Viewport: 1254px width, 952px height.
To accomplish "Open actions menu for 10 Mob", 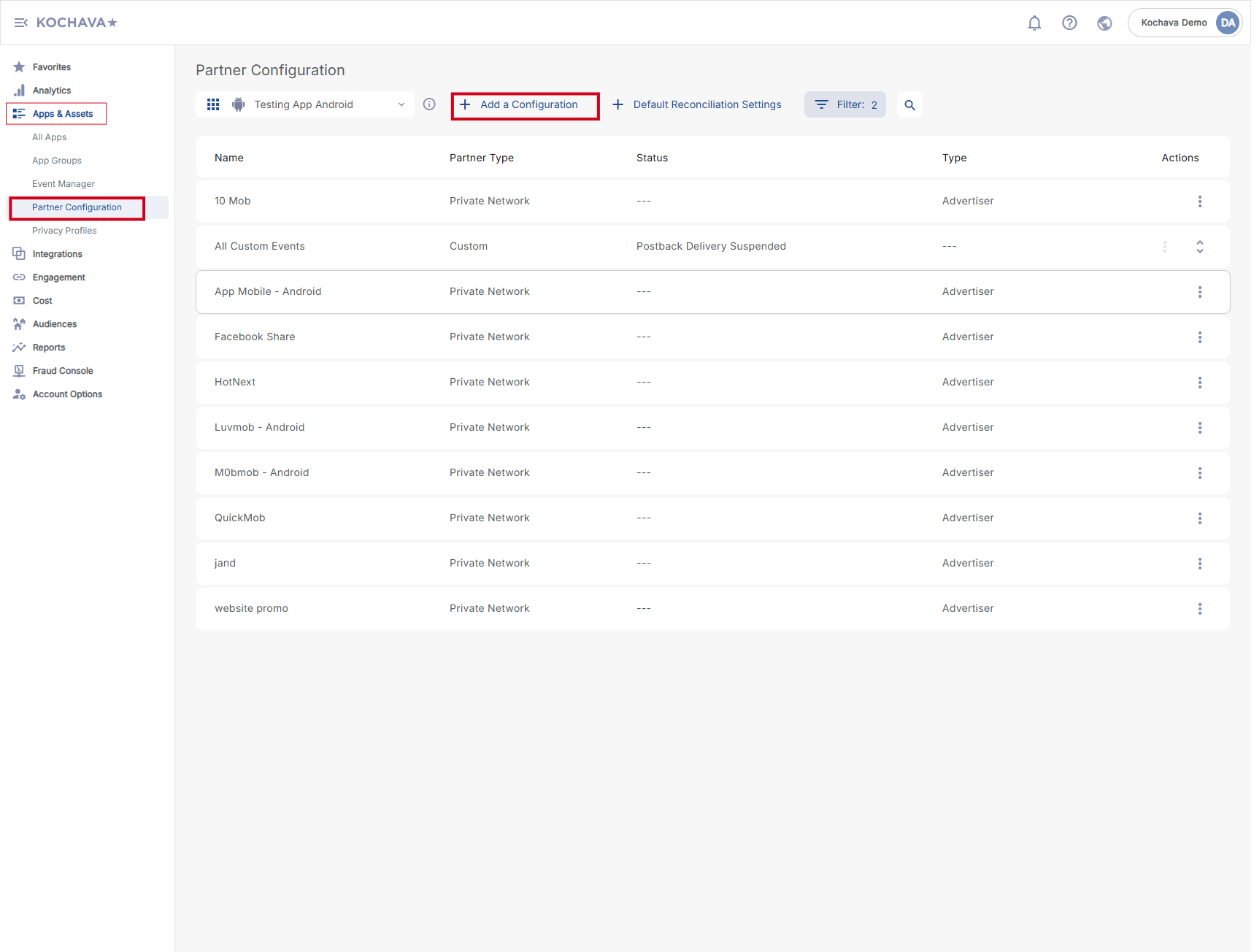I will tap(1199, 201).
